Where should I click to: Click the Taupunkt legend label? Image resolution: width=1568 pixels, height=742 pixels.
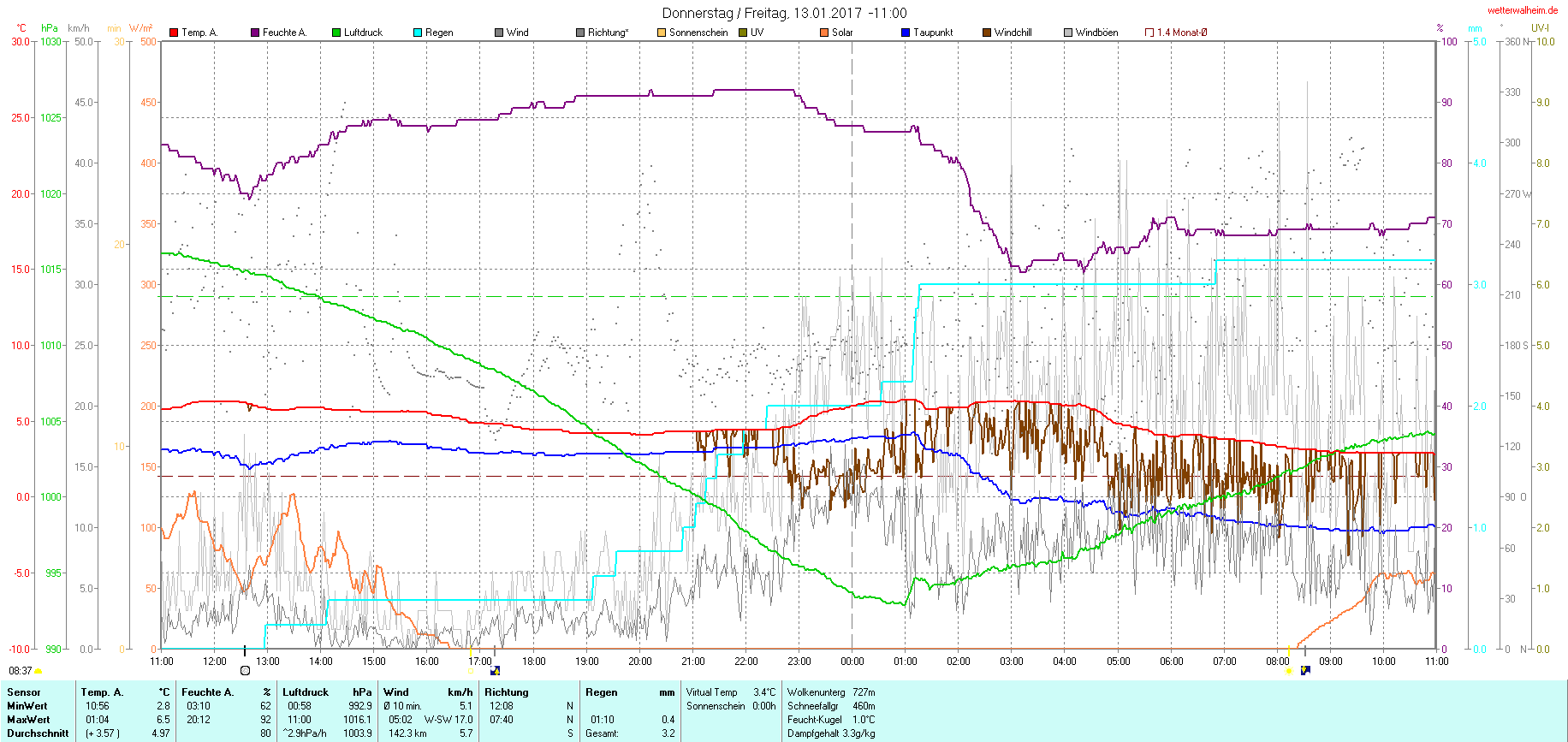pos(933,33)
